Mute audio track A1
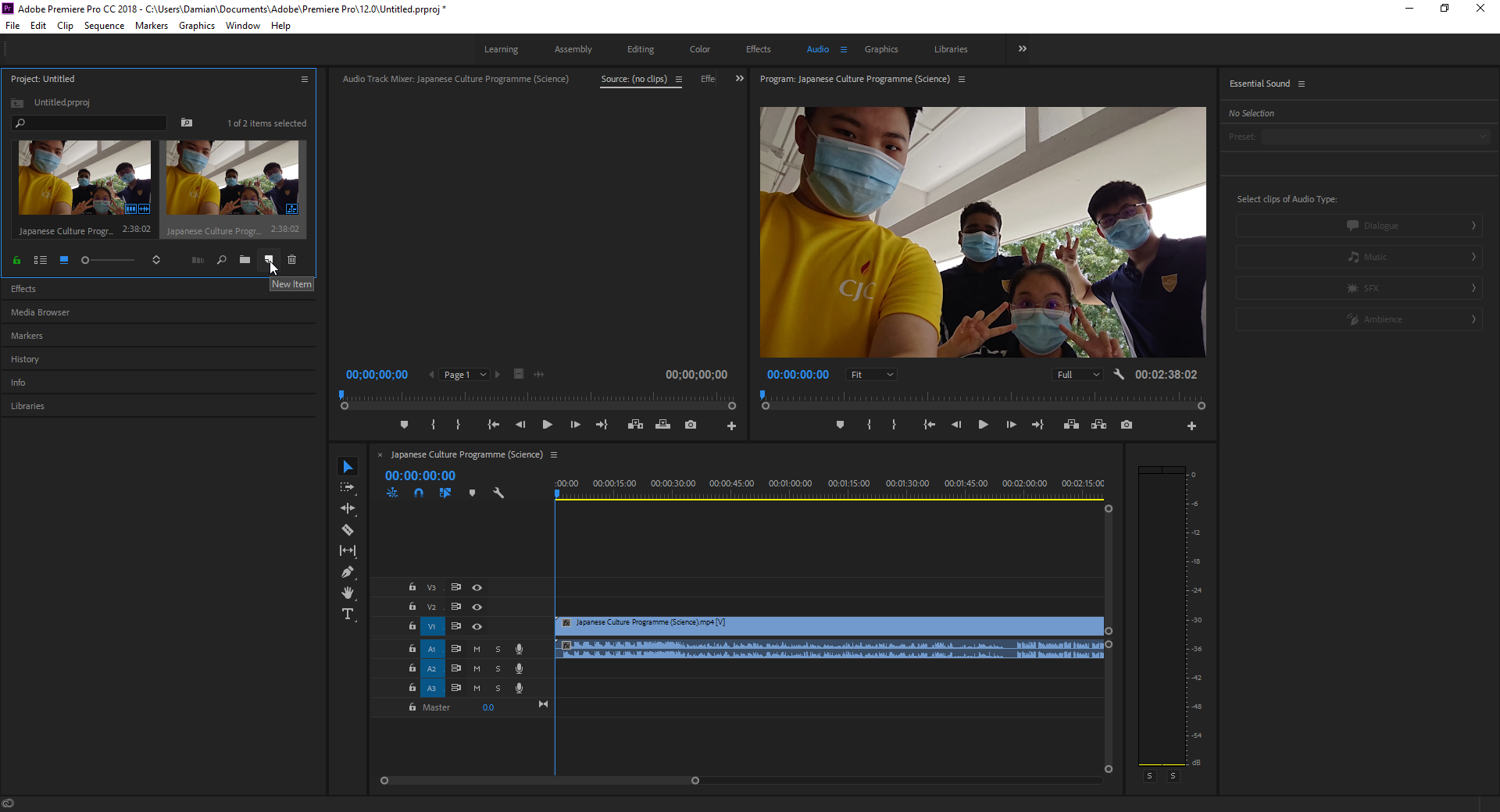 pyautogui.click(x=477, y=650)
